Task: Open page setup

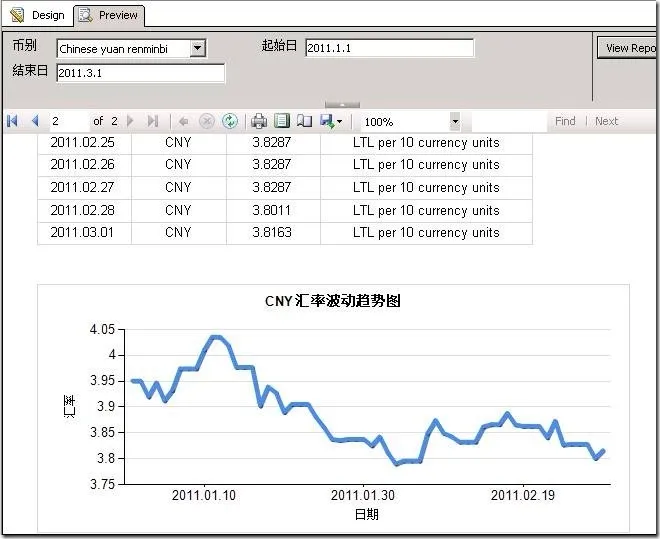Action: (x=304, y=121)
